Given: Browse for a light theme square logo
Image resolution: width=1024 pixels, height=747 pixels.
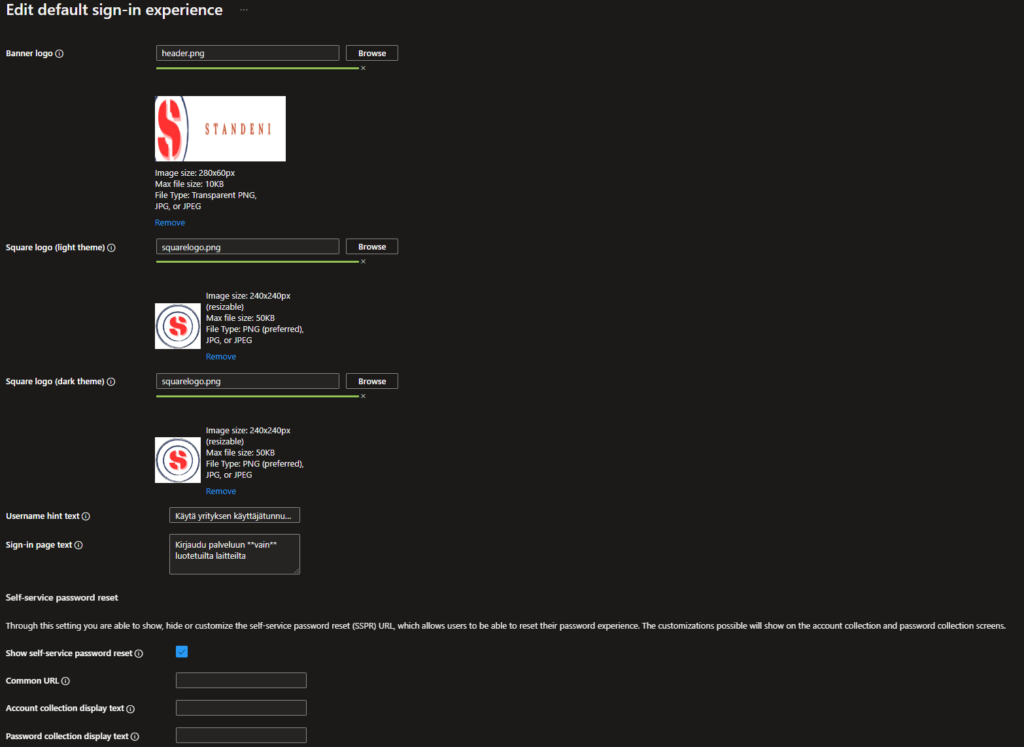Looking at the screenshot, I should pos(372,247).
